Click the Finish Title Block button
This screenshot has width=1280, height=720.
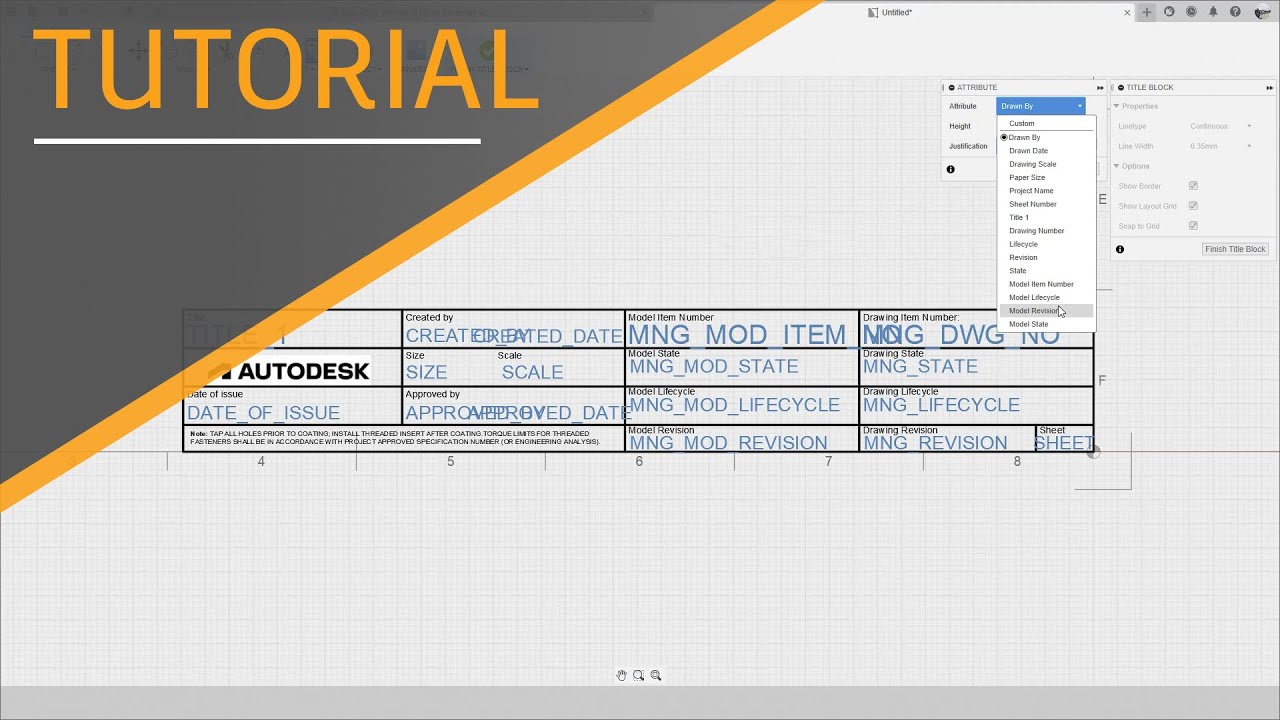point(1235,249)
